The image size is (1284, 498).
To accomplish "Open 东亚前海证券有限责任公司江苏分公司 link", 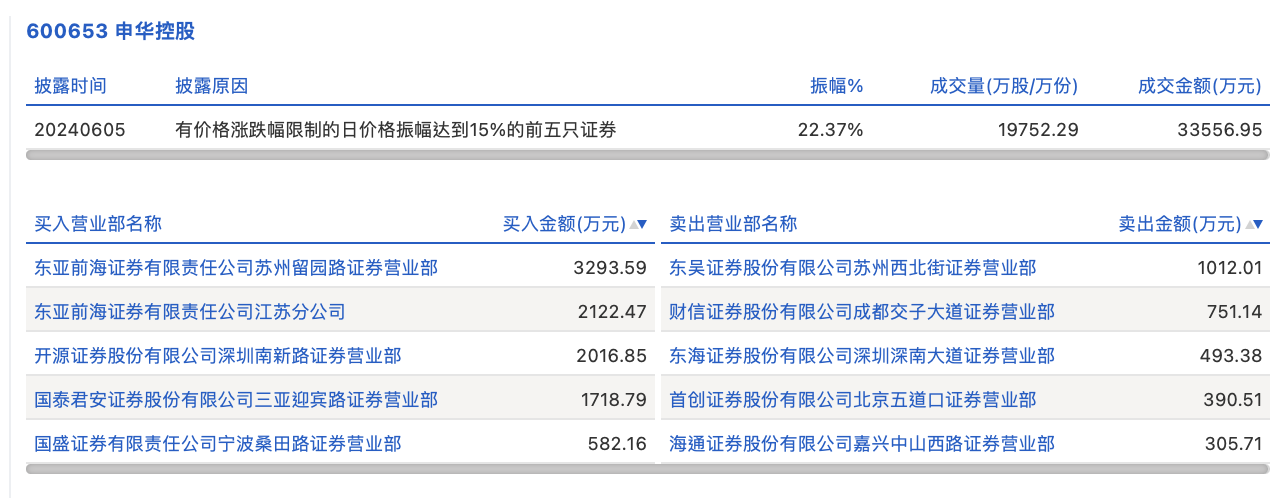I will coord(190,312).
